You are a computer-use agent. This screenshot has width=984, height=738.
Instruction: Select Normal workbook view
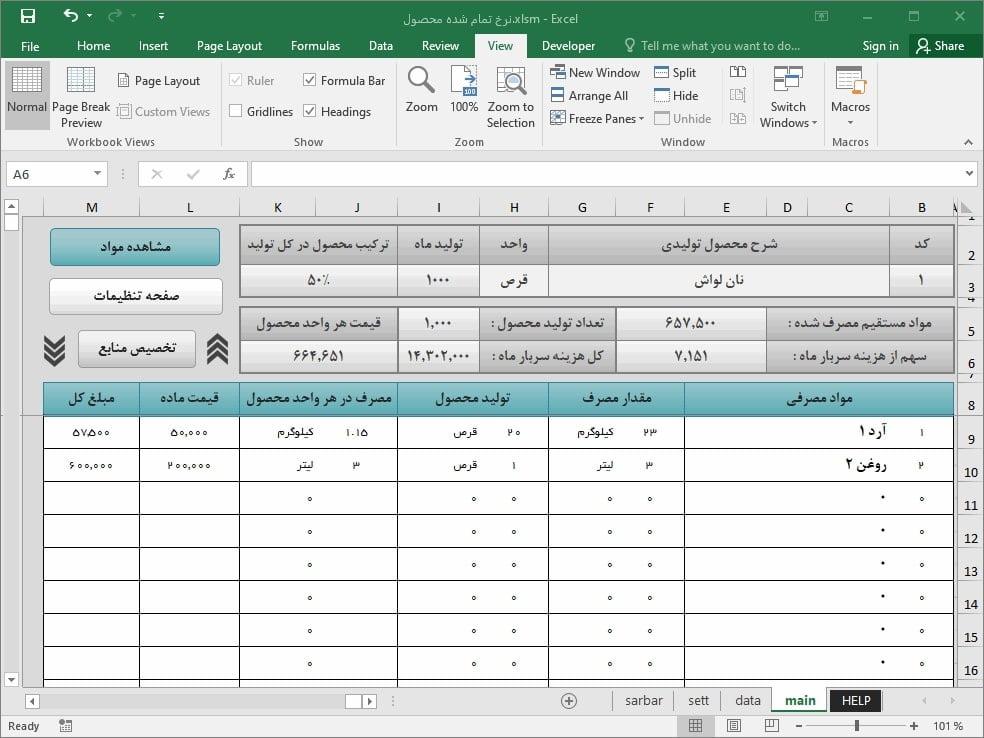click(27, 96)
